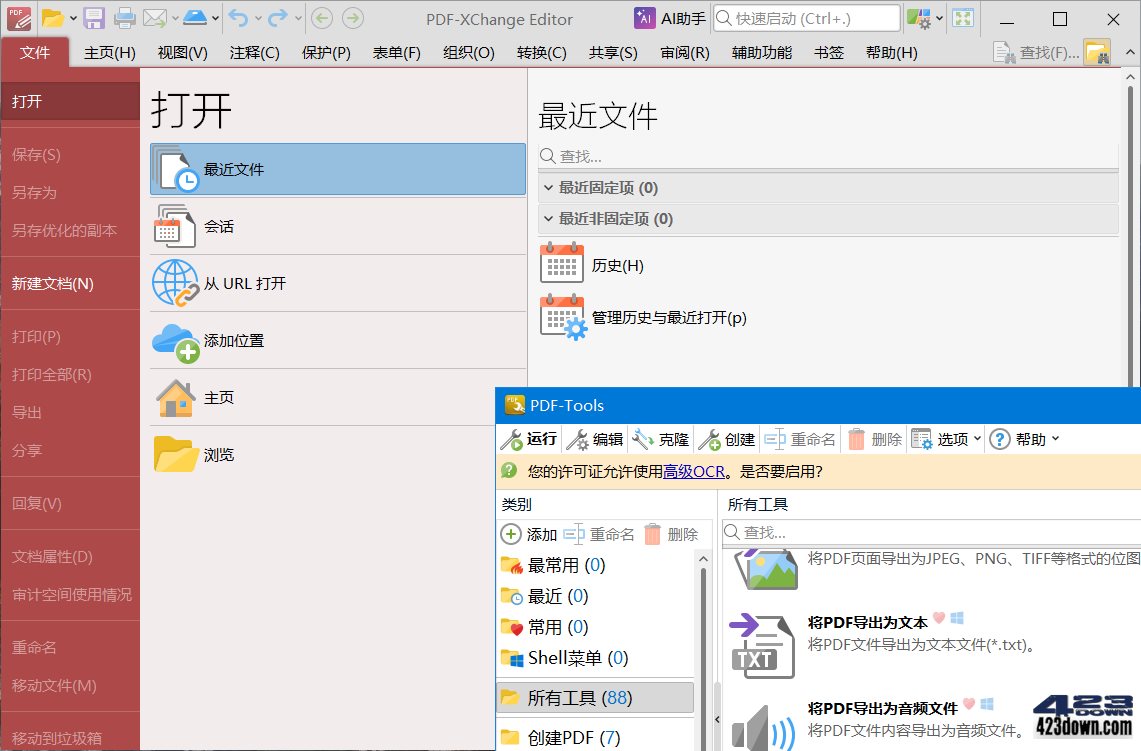The width and height of the screenshot is (1141, 751).
Task: Click 编辑 in PDF-Tools toolbar
Action: coord(595,439)
